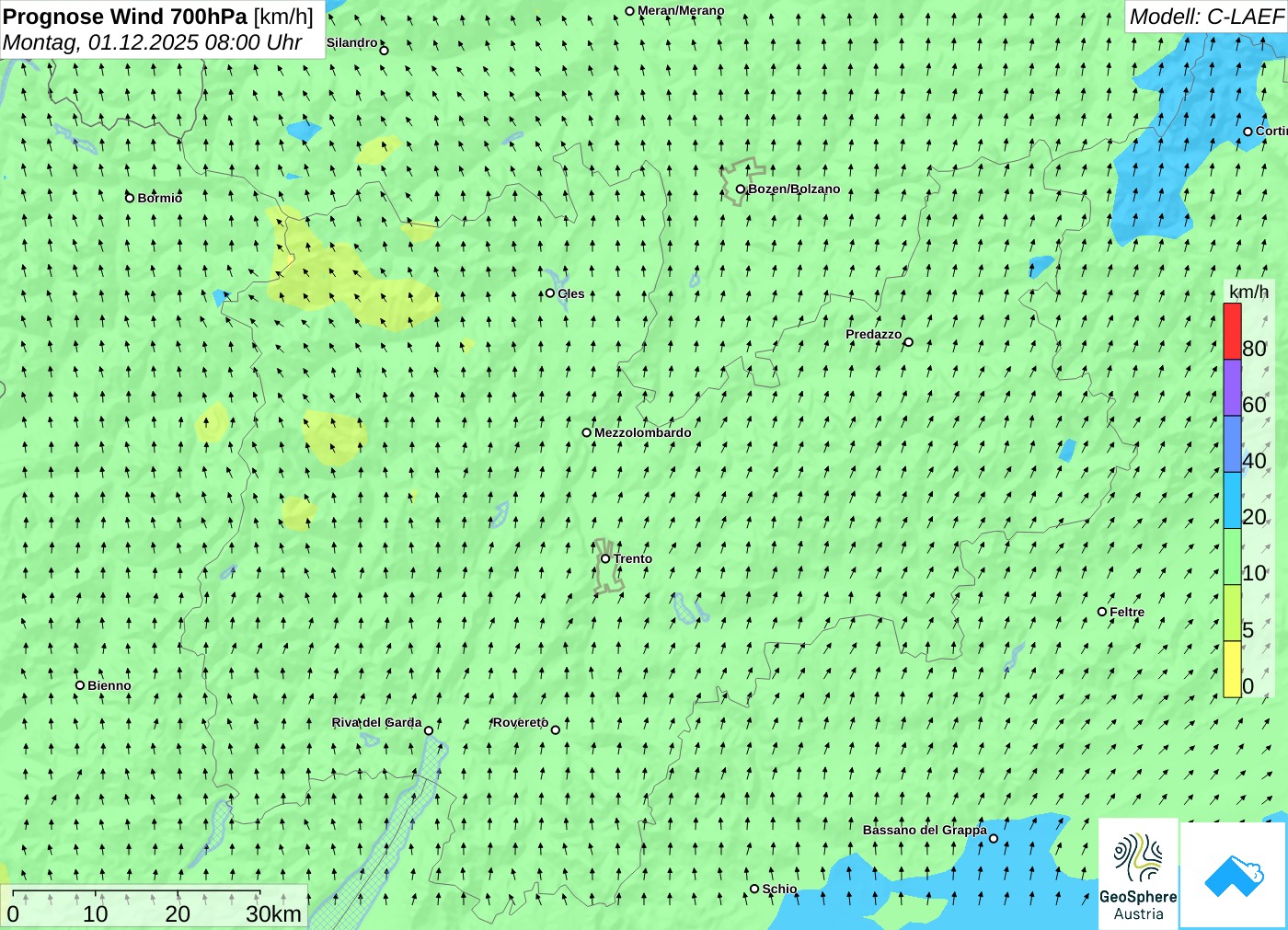Select the lime 5 km/h legend swatch

1232,613
